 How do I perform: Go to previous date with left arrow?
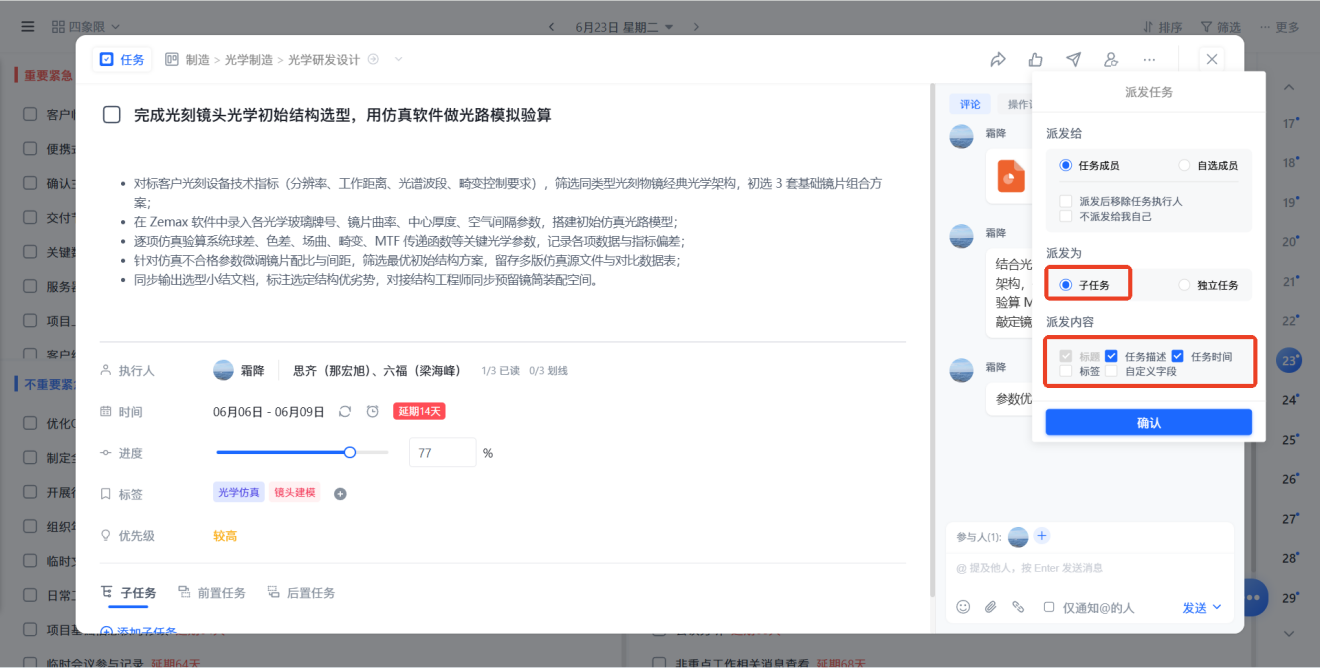(551, 27)
